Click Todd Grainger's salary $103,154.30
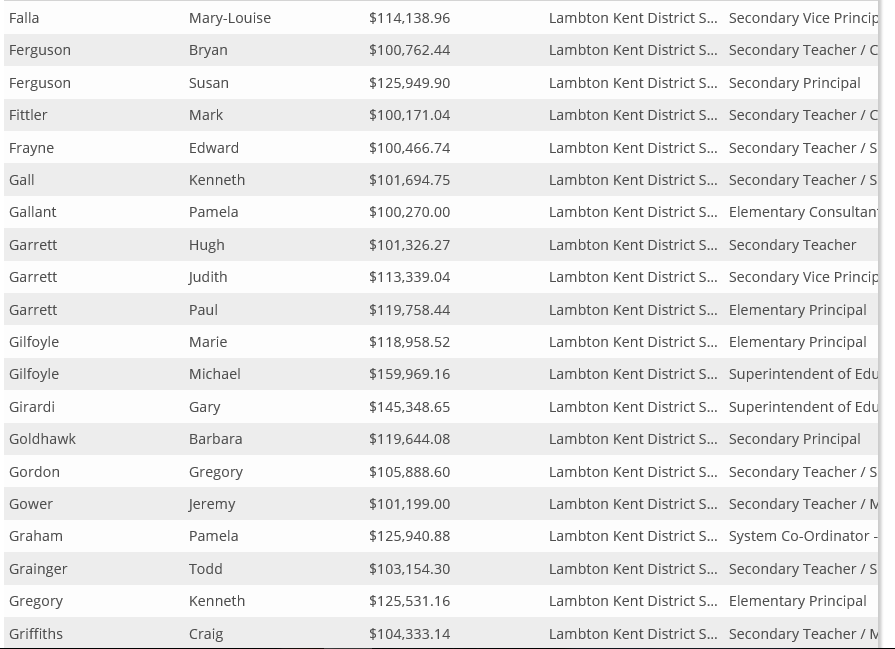The width and height of the screenshot is (895, 649). (409, 569)
